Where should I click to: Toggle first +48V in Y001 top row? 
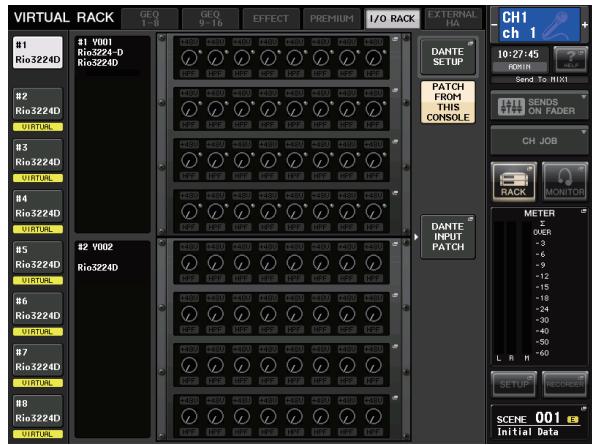point(189,42)
